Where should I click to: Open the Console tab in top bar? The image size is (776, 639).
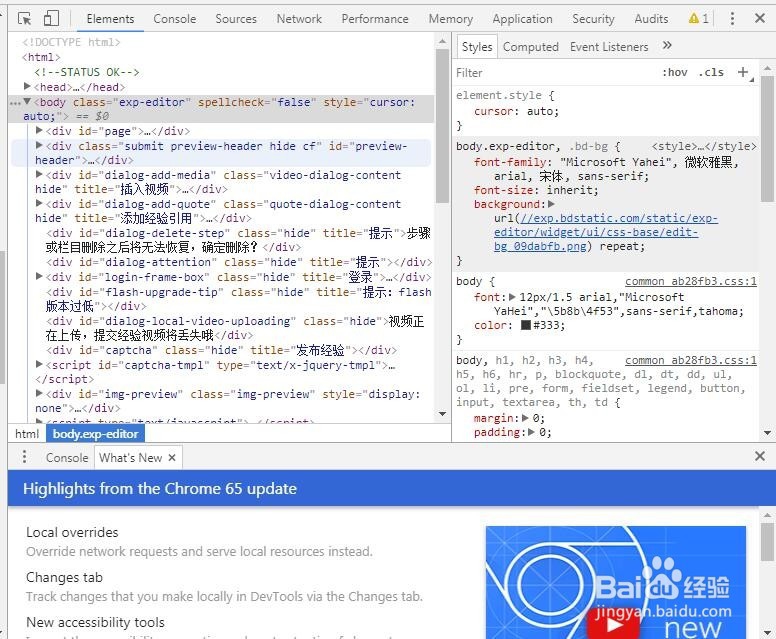tap(175, 19)
